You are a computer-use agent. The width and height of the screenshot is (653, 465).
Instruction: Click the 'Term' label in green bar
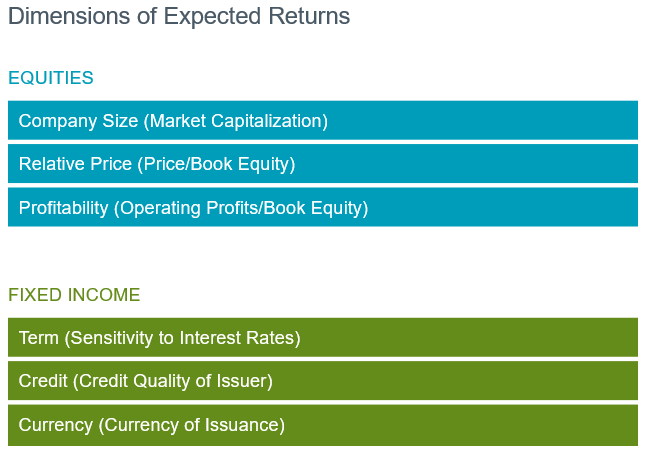pos(39,338)
